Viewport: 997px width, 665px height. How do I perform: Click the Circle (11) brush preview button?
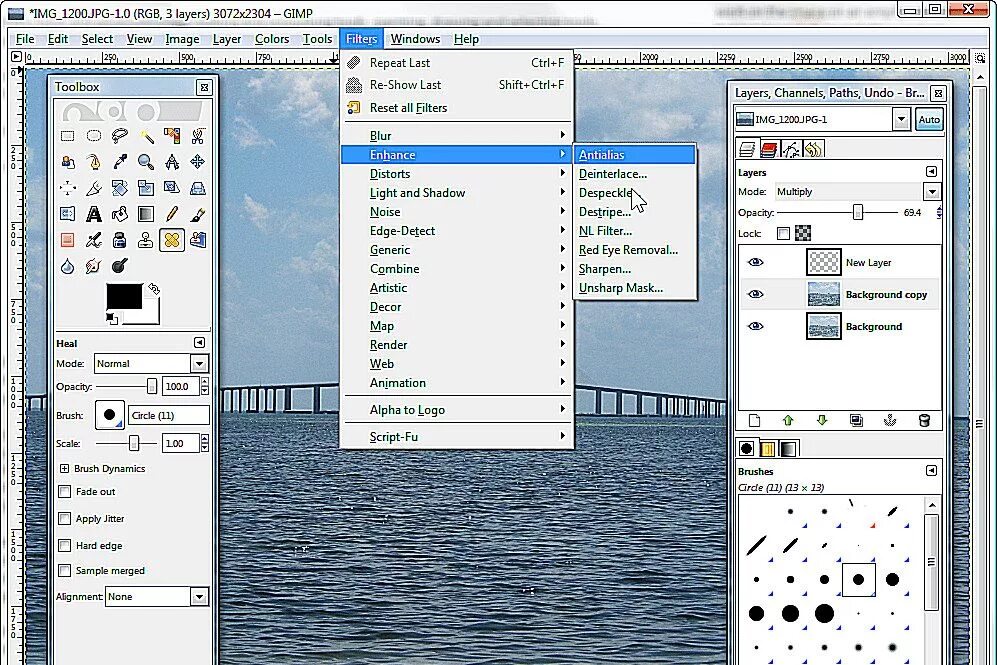pyautogui.click(x=109, y=415)
